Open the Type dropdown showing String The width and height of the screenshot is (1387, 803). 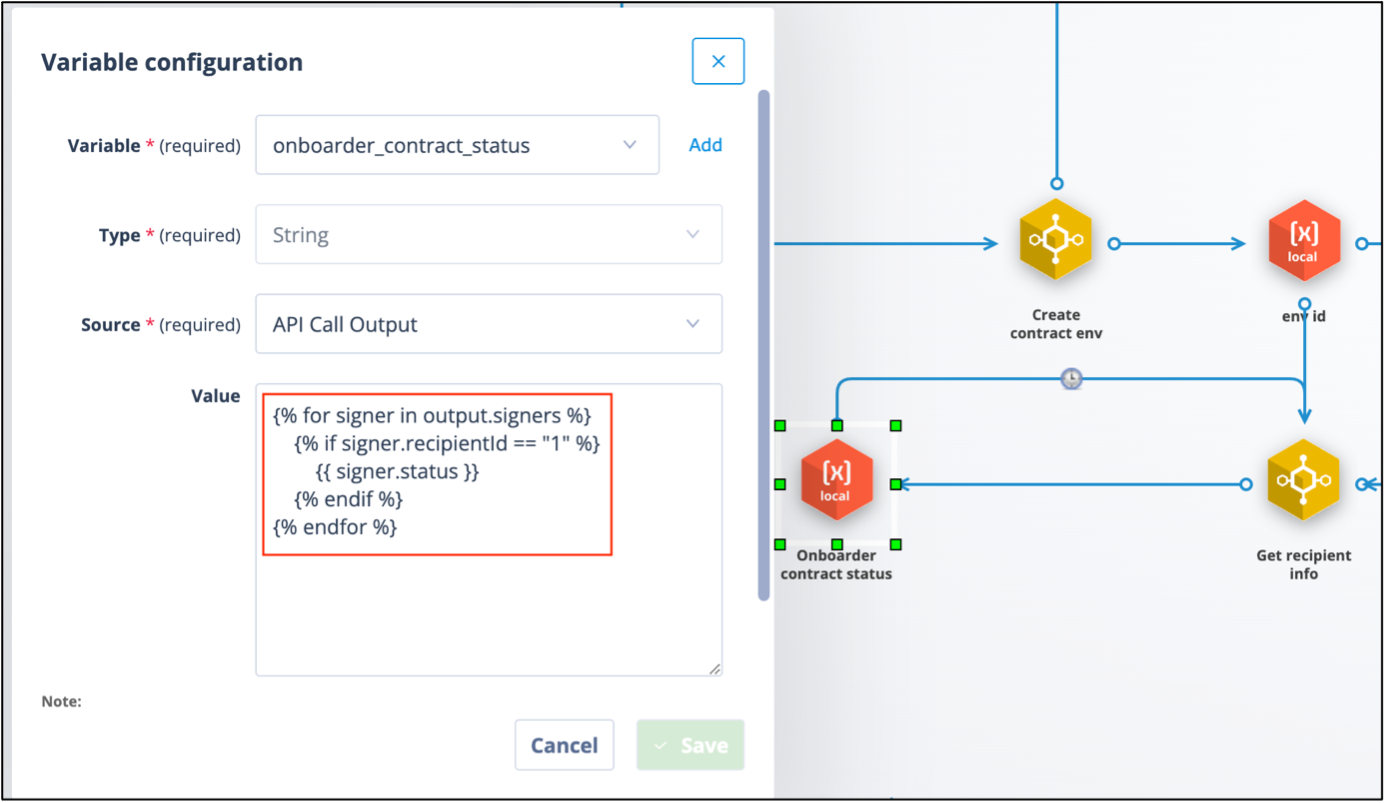pyautogui.click(x=489, y=235)
